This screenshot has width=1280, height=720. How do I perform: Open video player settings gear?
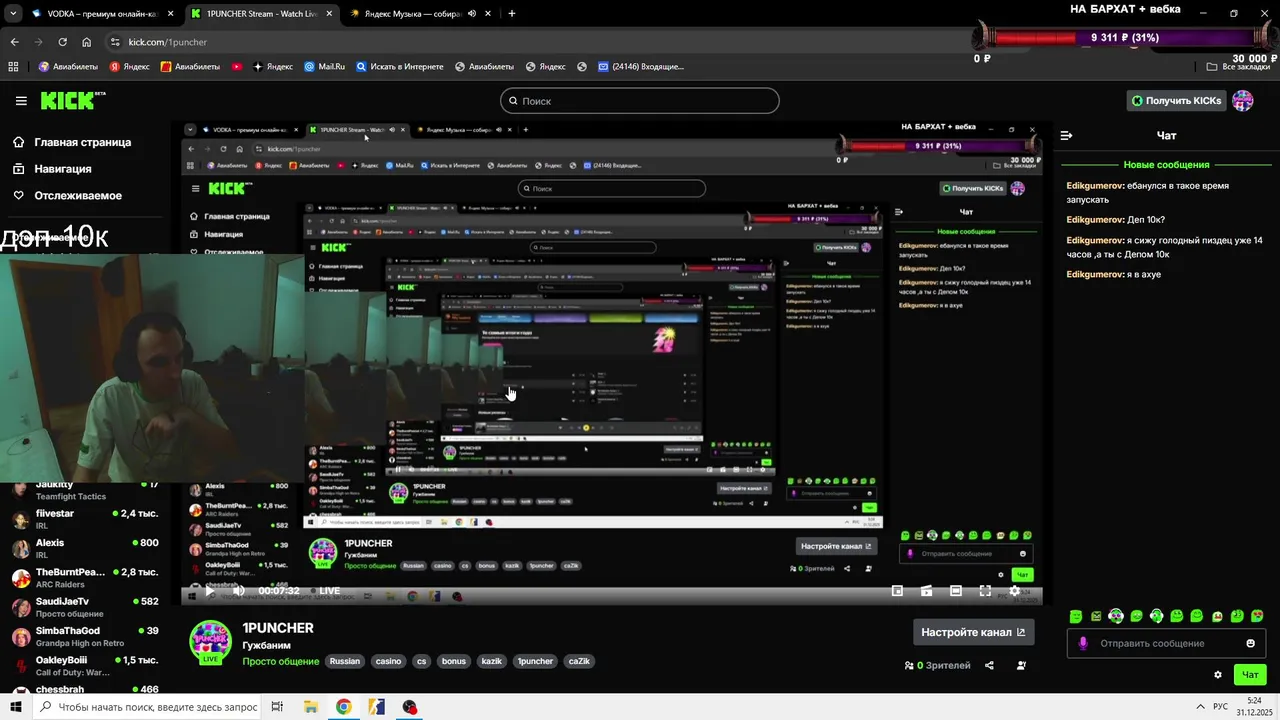pyautogui.click(x=1014, y=591)
